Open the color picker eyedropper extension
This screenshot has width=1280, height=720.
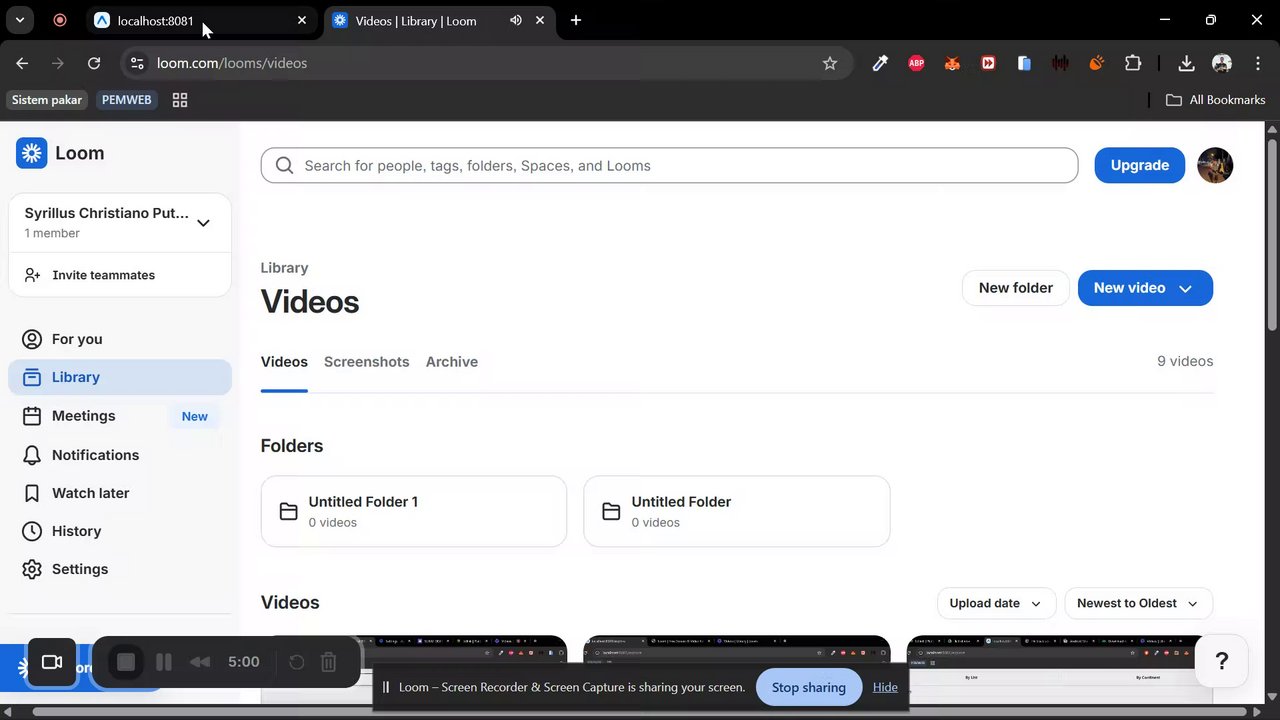pyautogui.click(x=880, y=63)
